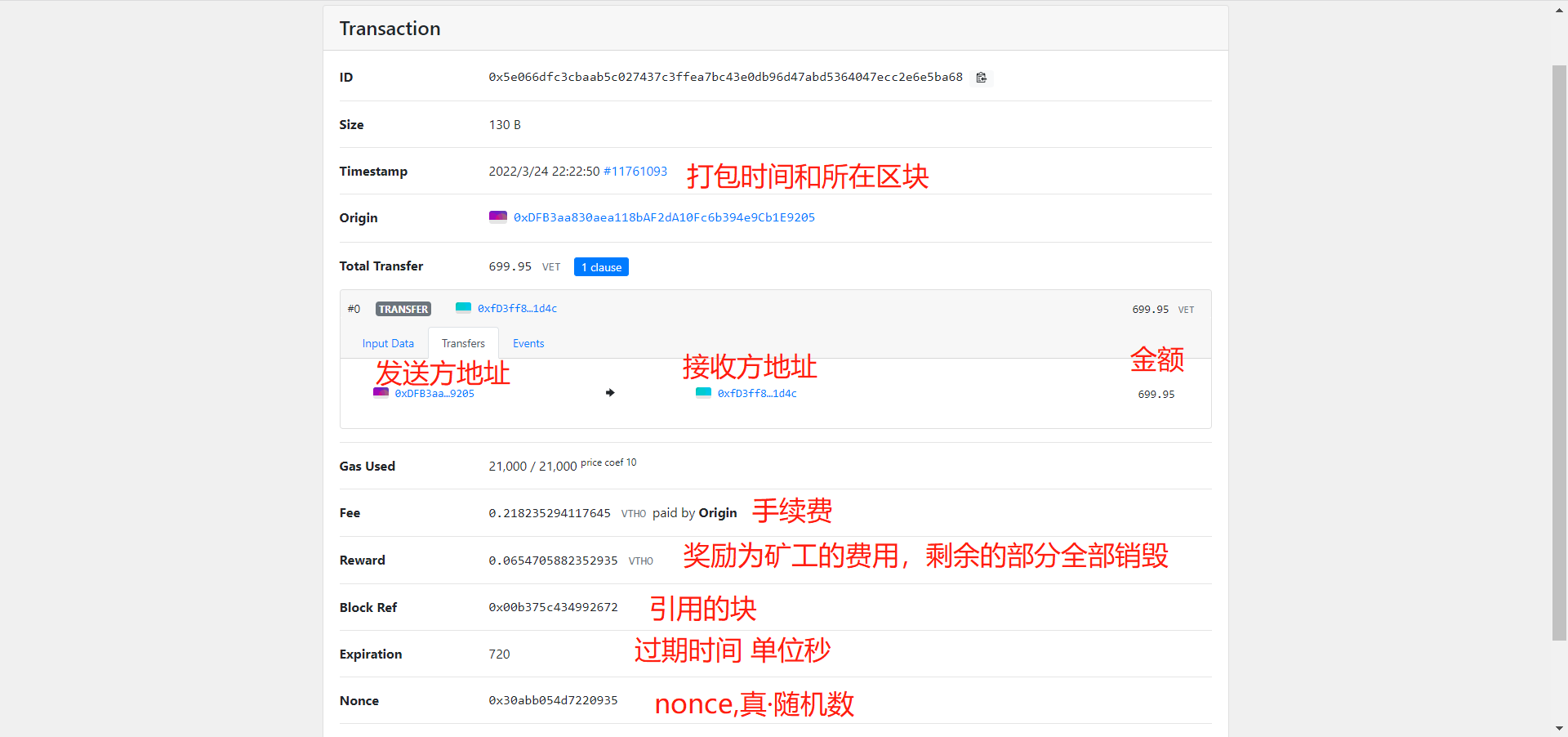Click the 'price coef 10' label
The width and height of the screenshot is (1568, 737).
point(608,462)
